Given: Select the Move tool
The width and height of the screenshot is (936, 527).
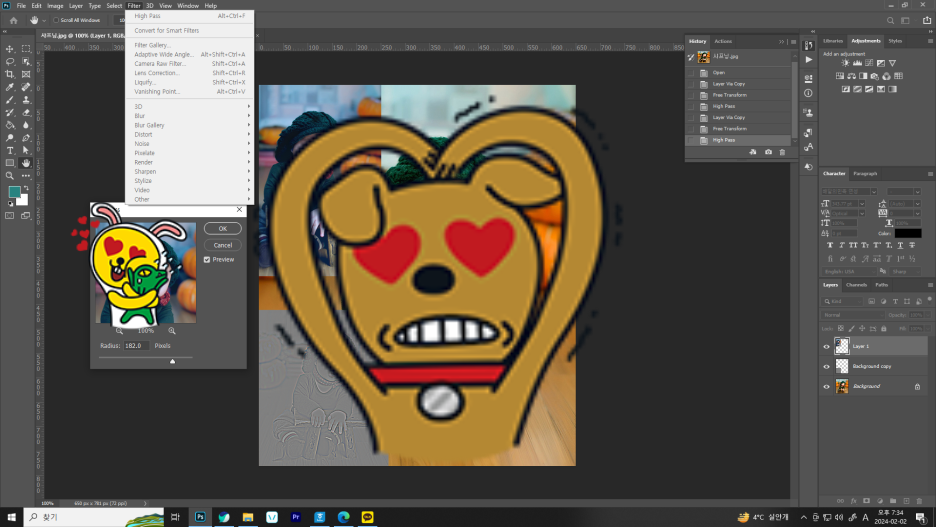Looking at the screenshot, I should (10, 49).
